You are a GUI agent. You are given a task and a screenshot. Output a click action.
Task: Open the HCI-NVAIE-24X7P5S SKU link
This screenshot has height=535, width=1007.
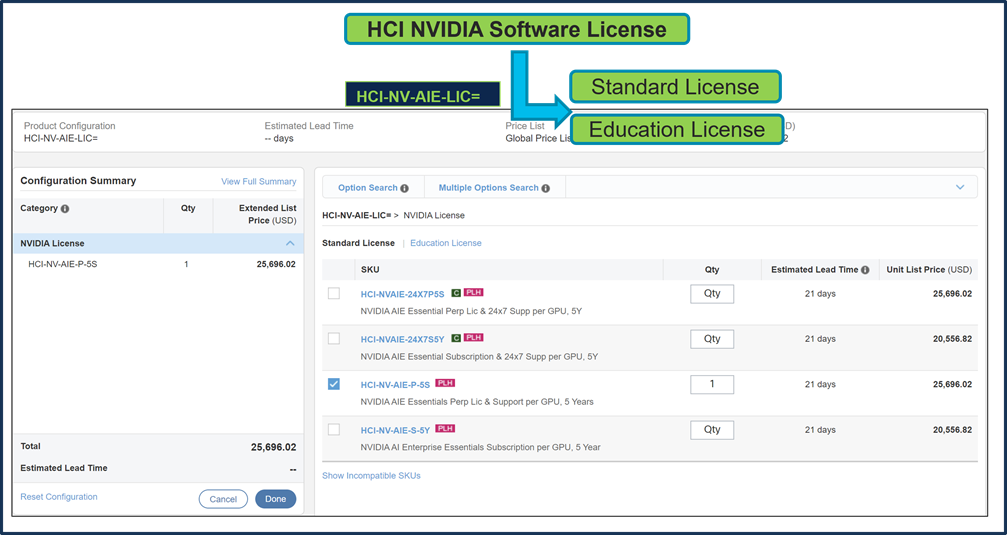point(402,294)
